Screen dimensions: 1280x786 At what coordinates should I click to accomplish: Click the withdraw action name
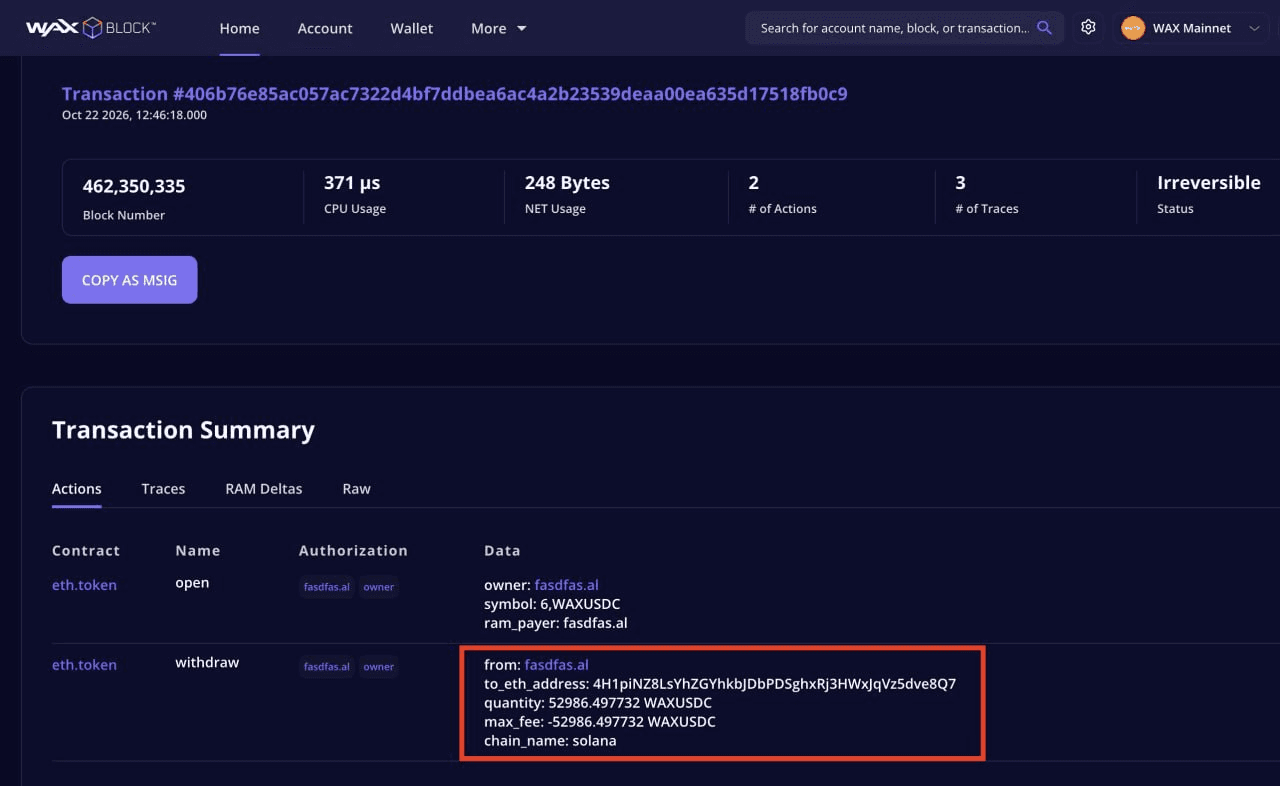click(207, 663)
